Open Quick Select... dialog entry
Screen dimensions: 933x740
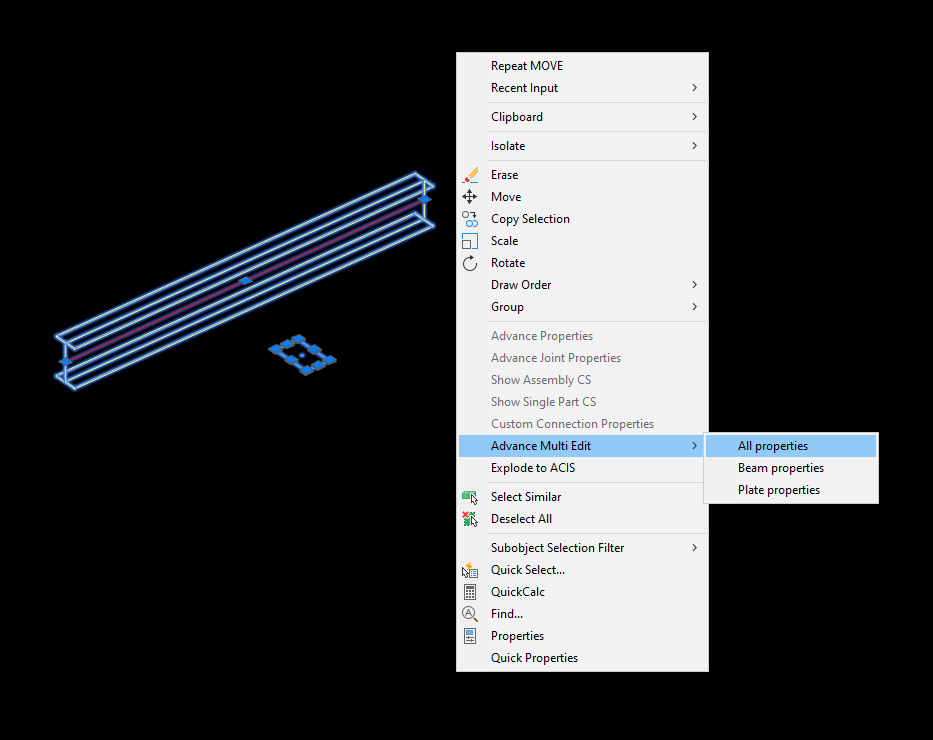(583, 570)
